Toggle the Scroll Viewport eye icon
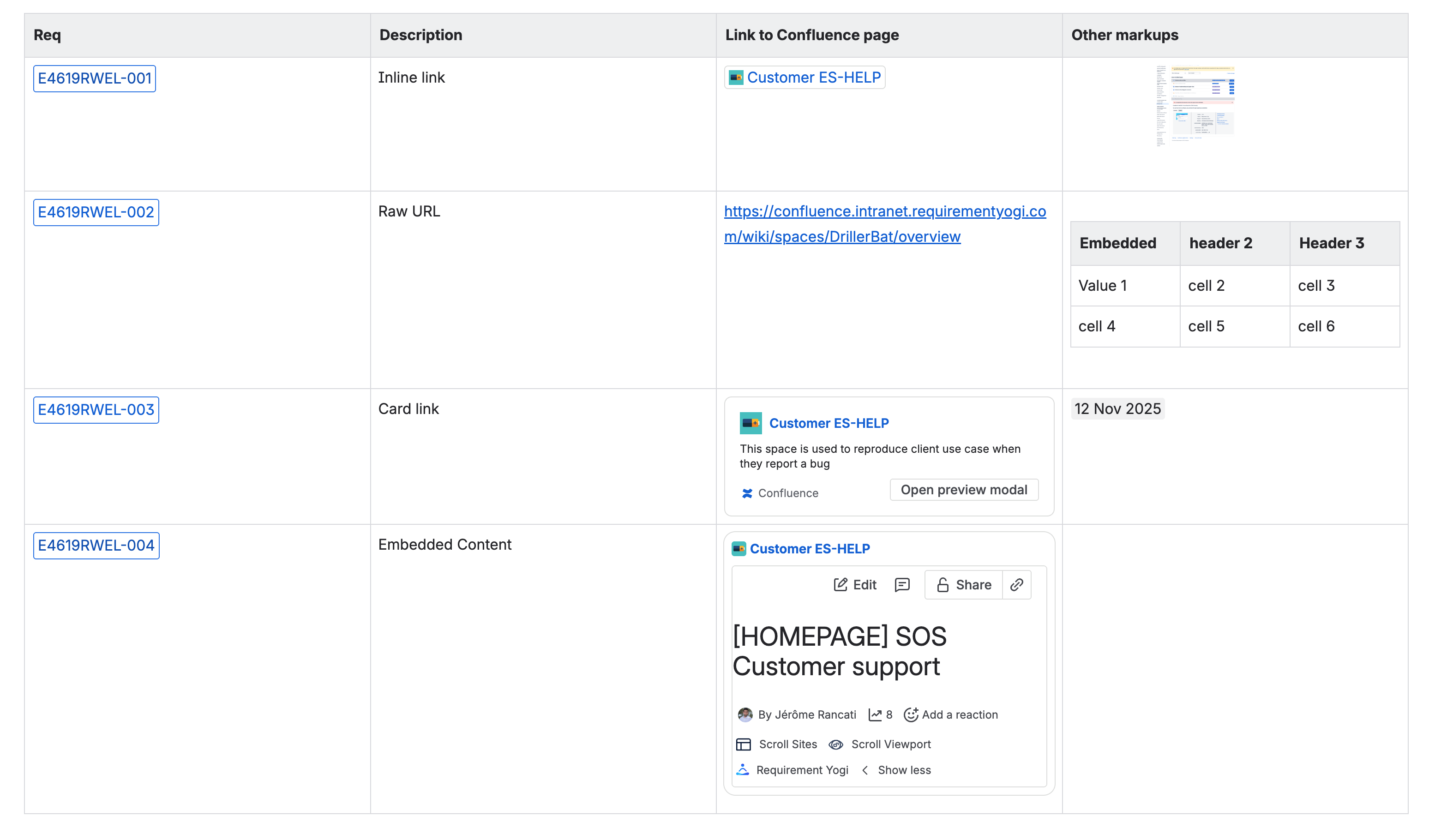 [x=835, y=744]
